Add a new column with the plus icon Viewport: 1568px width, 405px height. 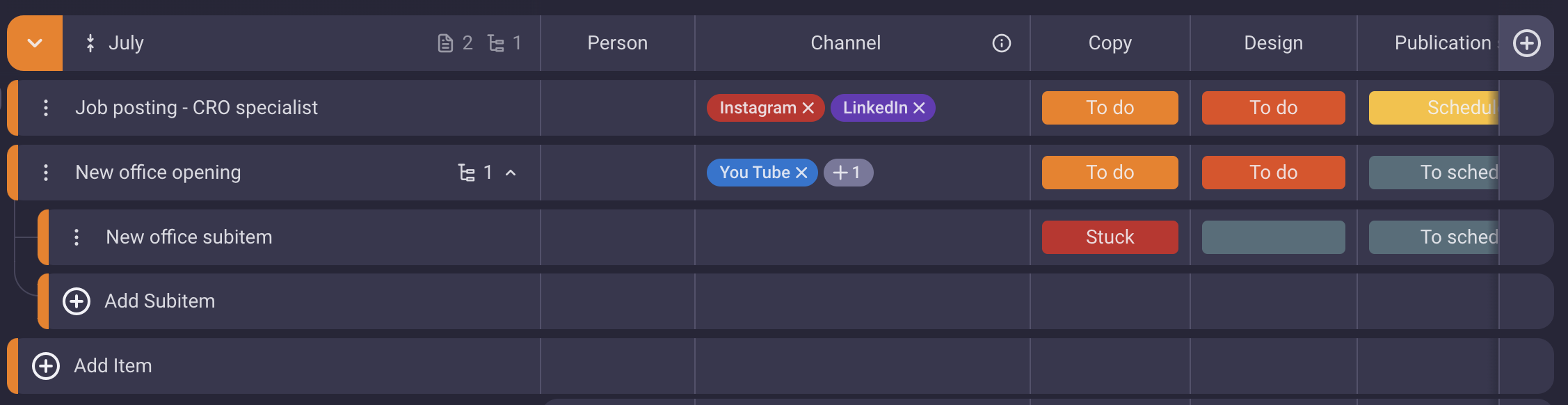(x=1526, y=43)
